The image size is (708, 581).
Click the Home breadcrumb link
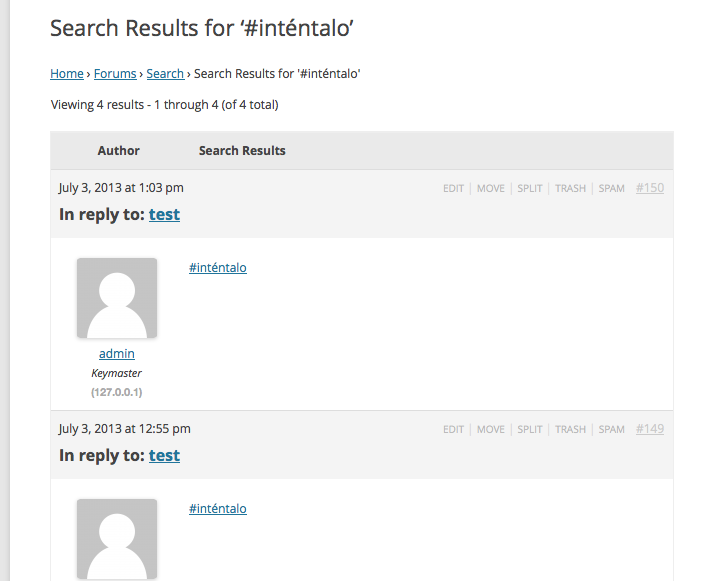[67, 73]
